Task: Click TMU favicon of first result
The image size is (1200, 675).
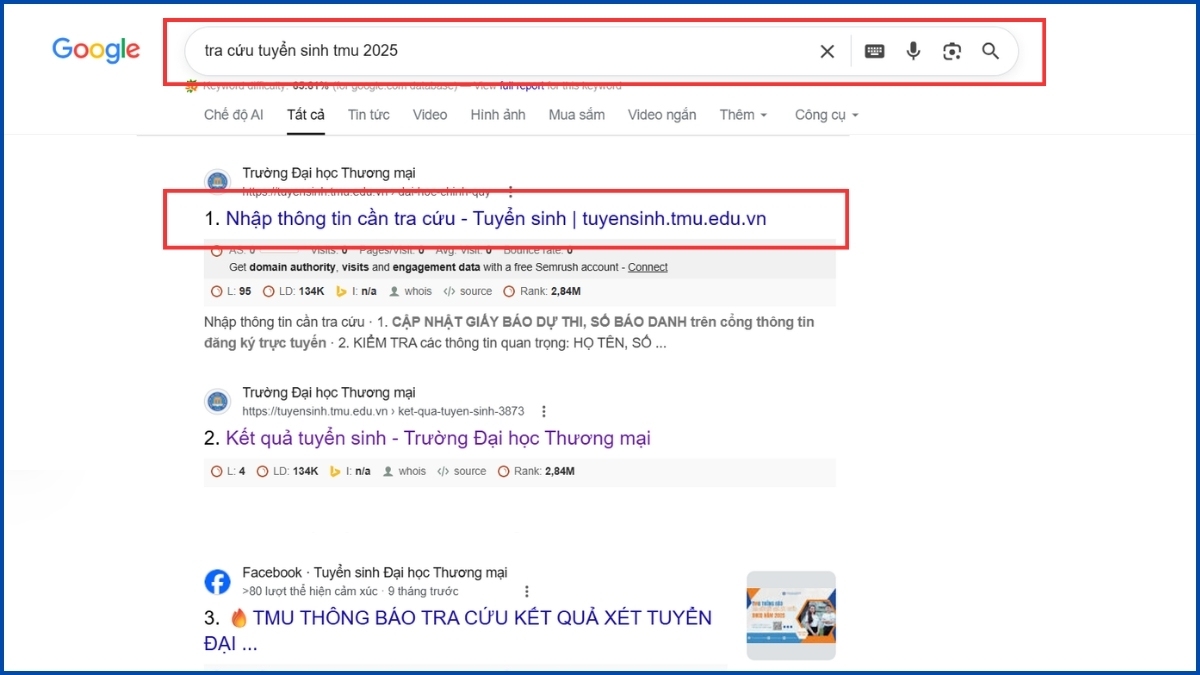Action: [217, 182]
